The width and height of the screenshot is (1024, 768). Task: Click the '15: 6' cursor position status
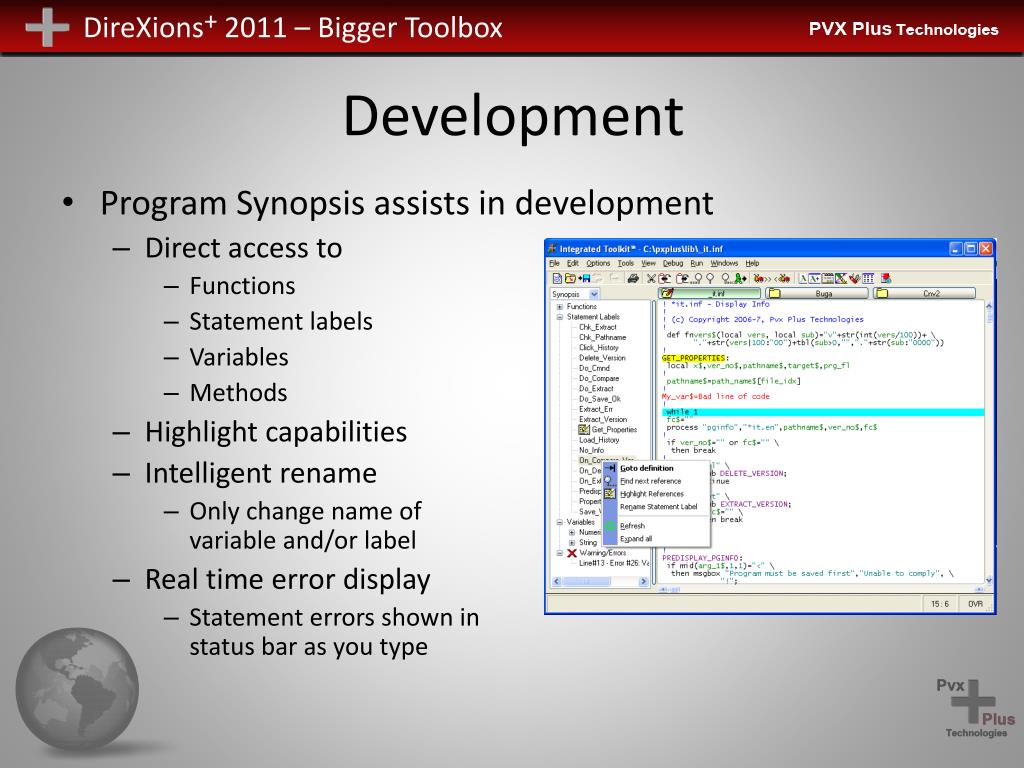tap(940, 604)
